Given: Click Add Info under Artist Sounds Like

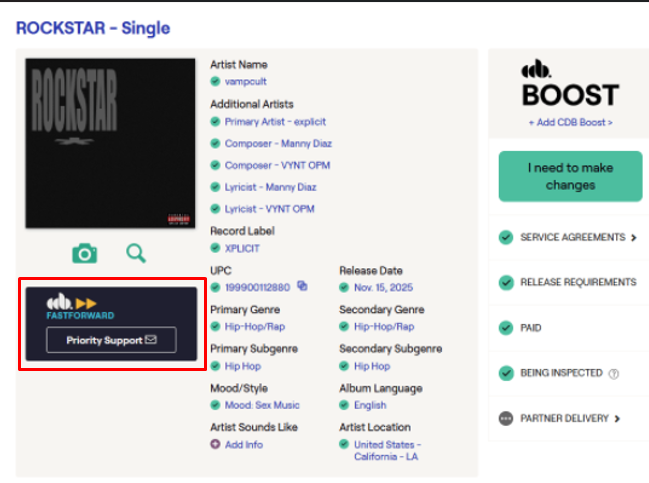Looking at the screenshot, I should point(244,445).
